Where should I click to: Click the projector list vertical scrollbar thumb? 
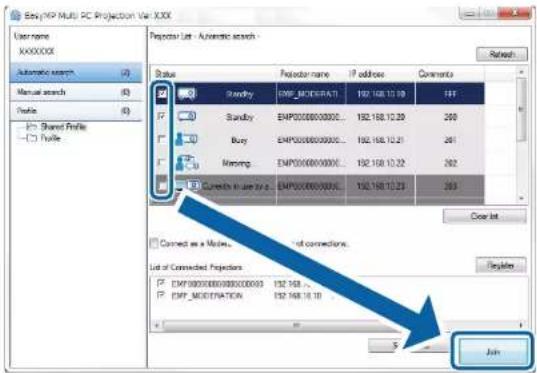point(522,110)
